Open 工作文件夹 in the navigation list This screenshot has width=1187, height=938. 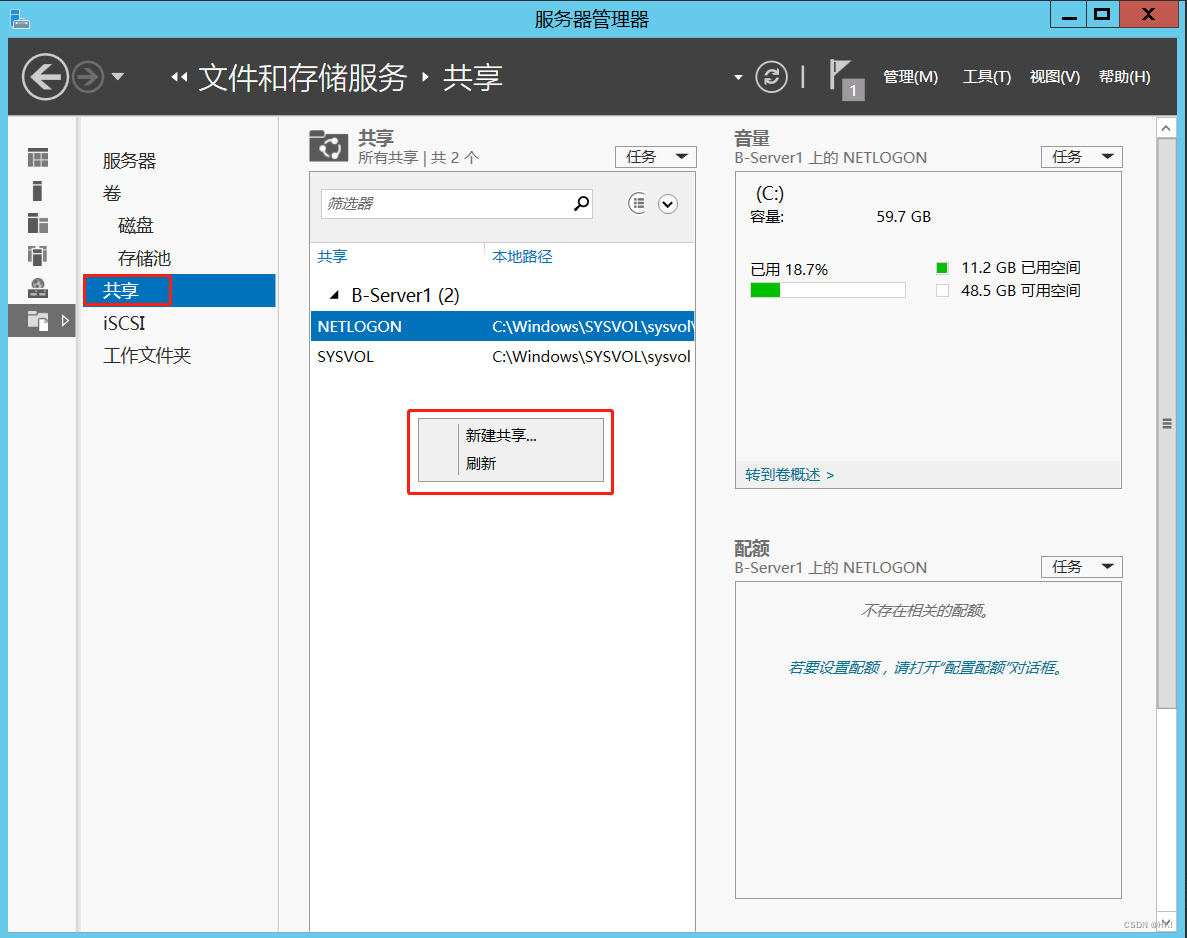[x=147, y=355]
